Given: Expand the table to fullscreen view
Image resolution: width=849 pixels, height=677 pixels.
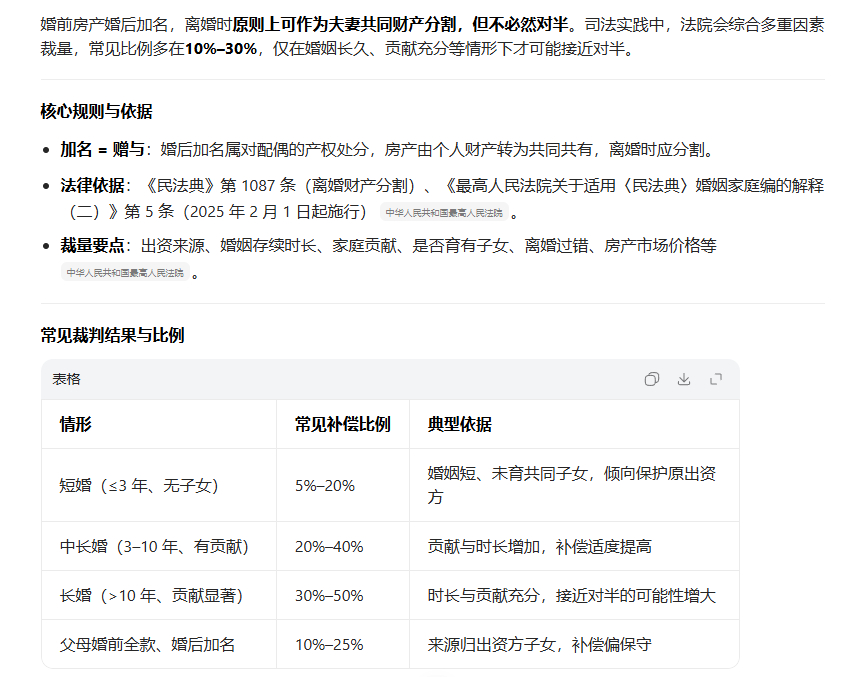Looking at the screenshot, I should (x=716, y=380).
